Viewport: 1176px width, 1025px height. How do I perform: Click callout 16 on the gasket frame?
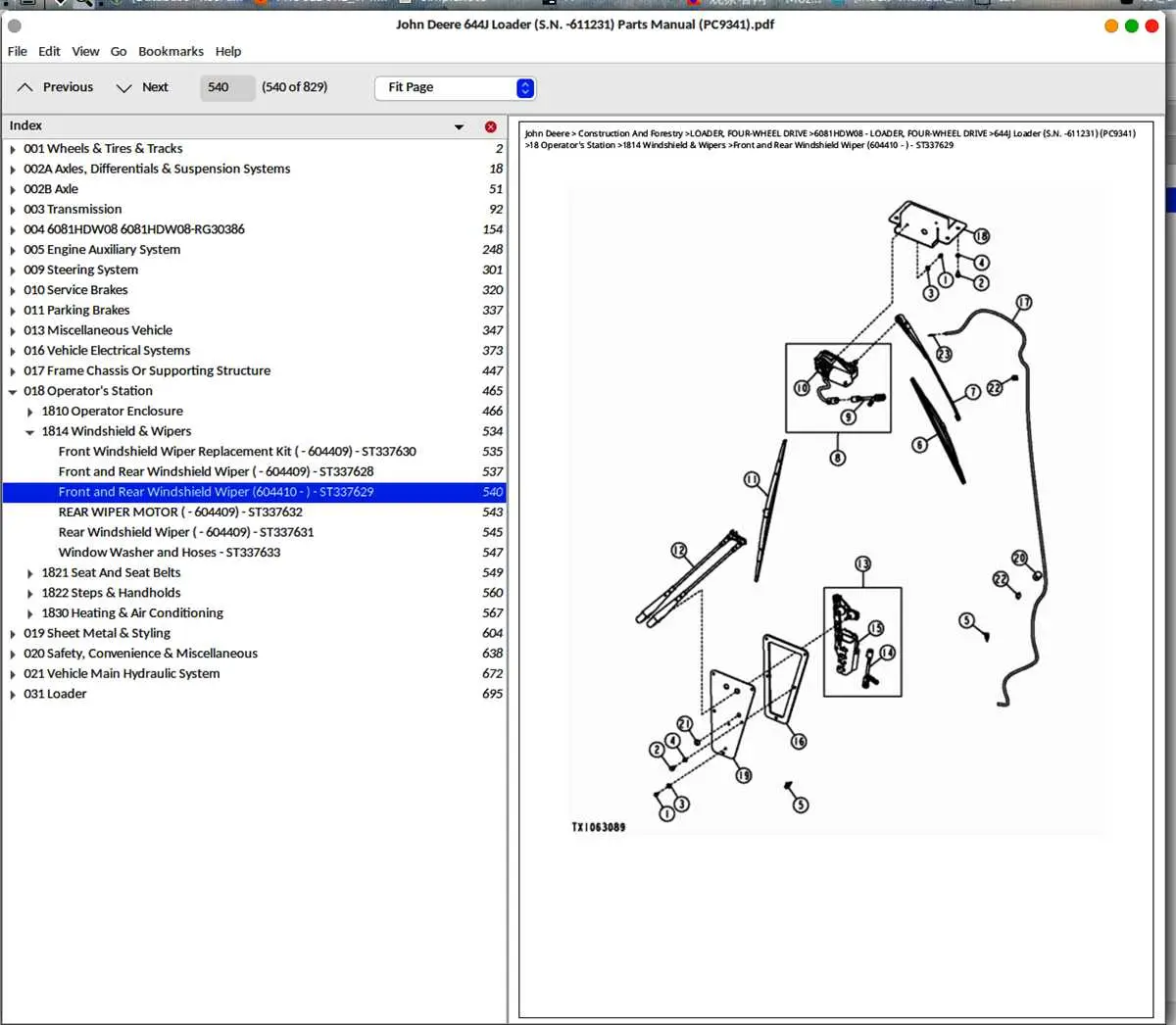pyautogui.click(x=799, y=742)
